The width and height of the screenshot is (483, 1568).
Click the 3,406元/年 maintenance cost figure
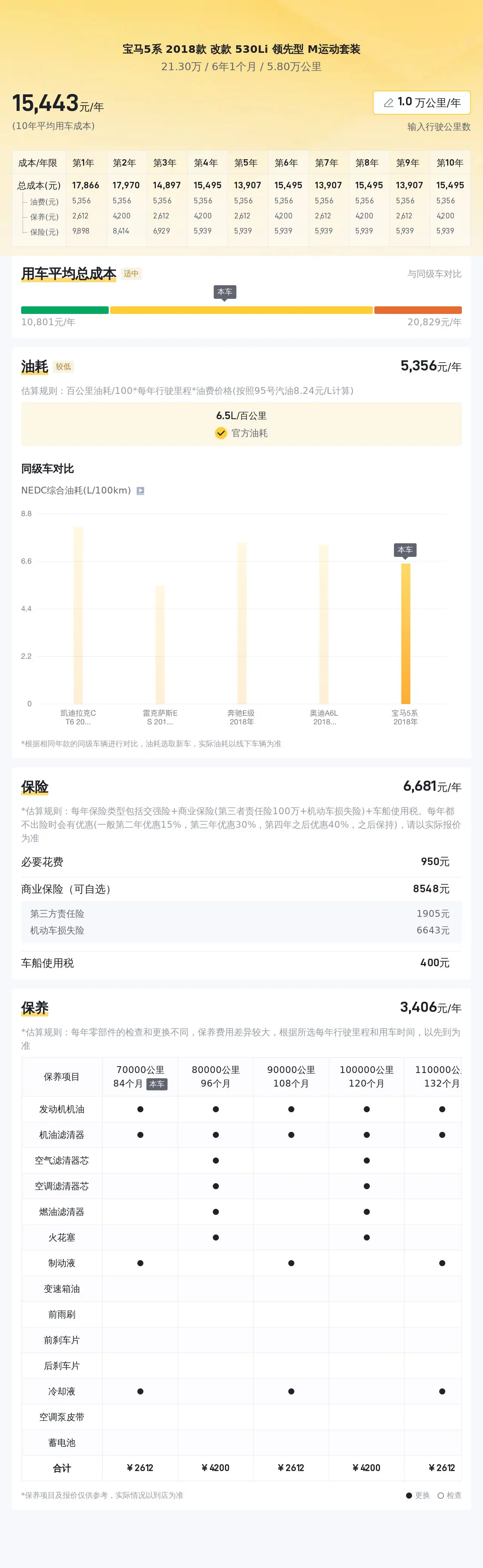point(431,1007)
